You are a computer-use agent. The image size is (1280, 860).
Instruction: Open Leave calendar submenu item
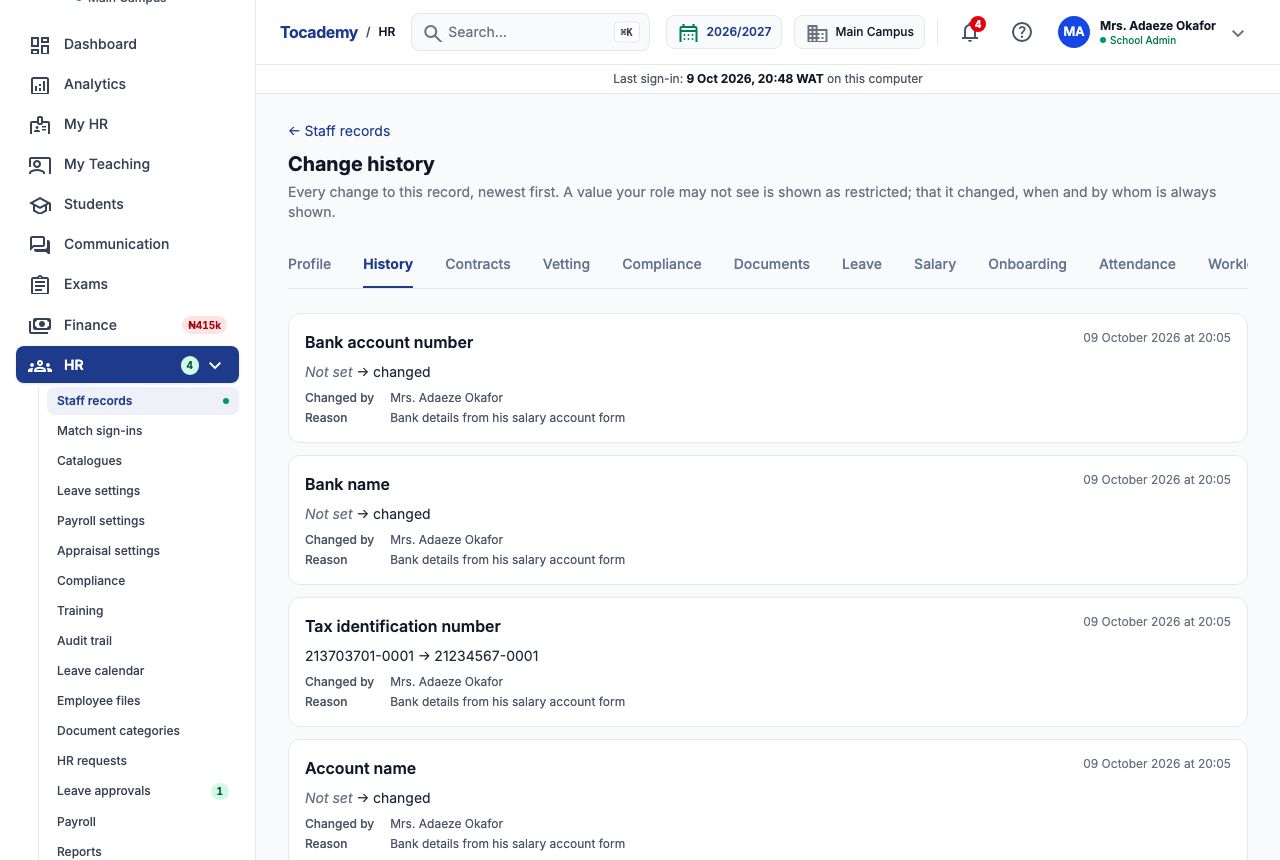(x=142, y=671)
